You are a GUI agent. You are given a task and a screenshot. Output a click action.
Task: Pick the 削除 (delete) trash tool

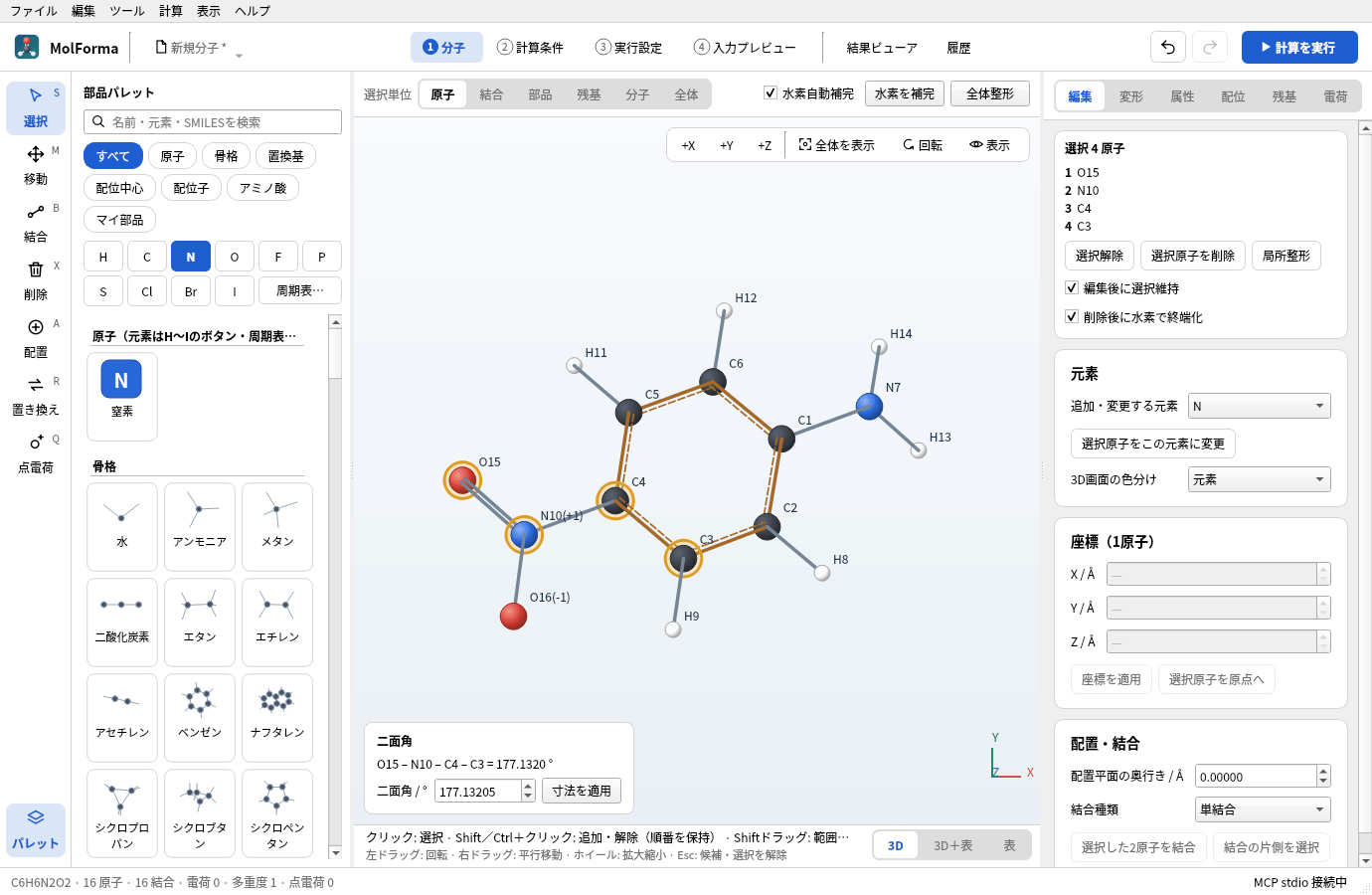click(36, 280)
